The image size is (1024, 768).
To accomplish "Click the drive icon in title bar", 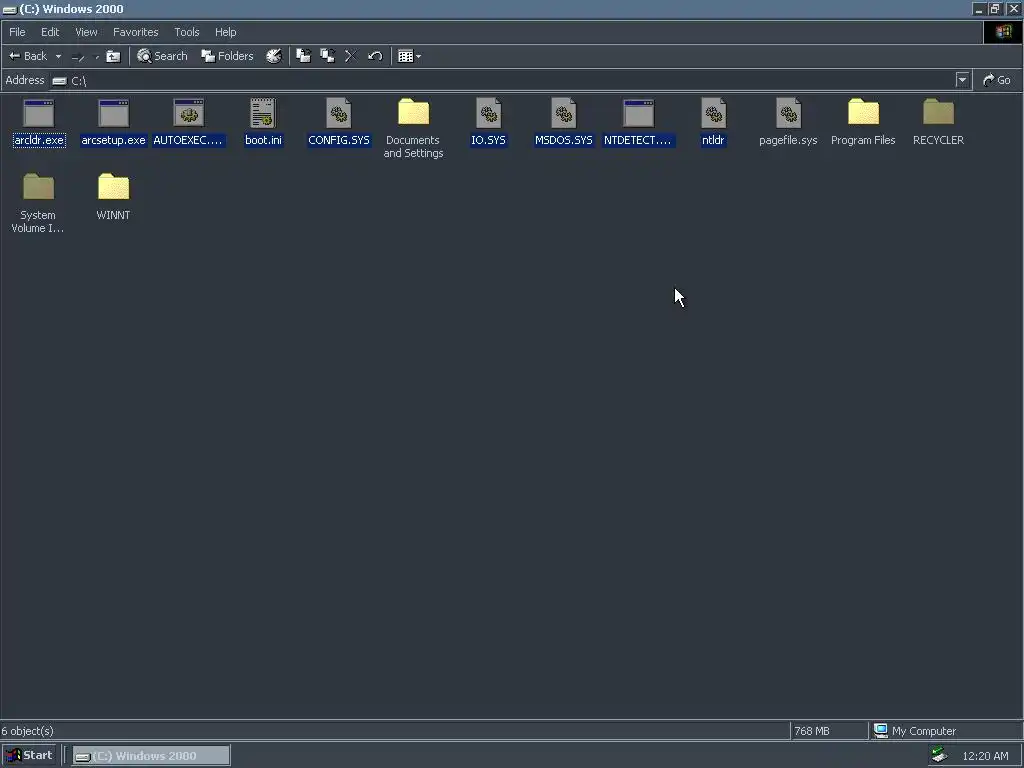I will [x=9, y=9].
